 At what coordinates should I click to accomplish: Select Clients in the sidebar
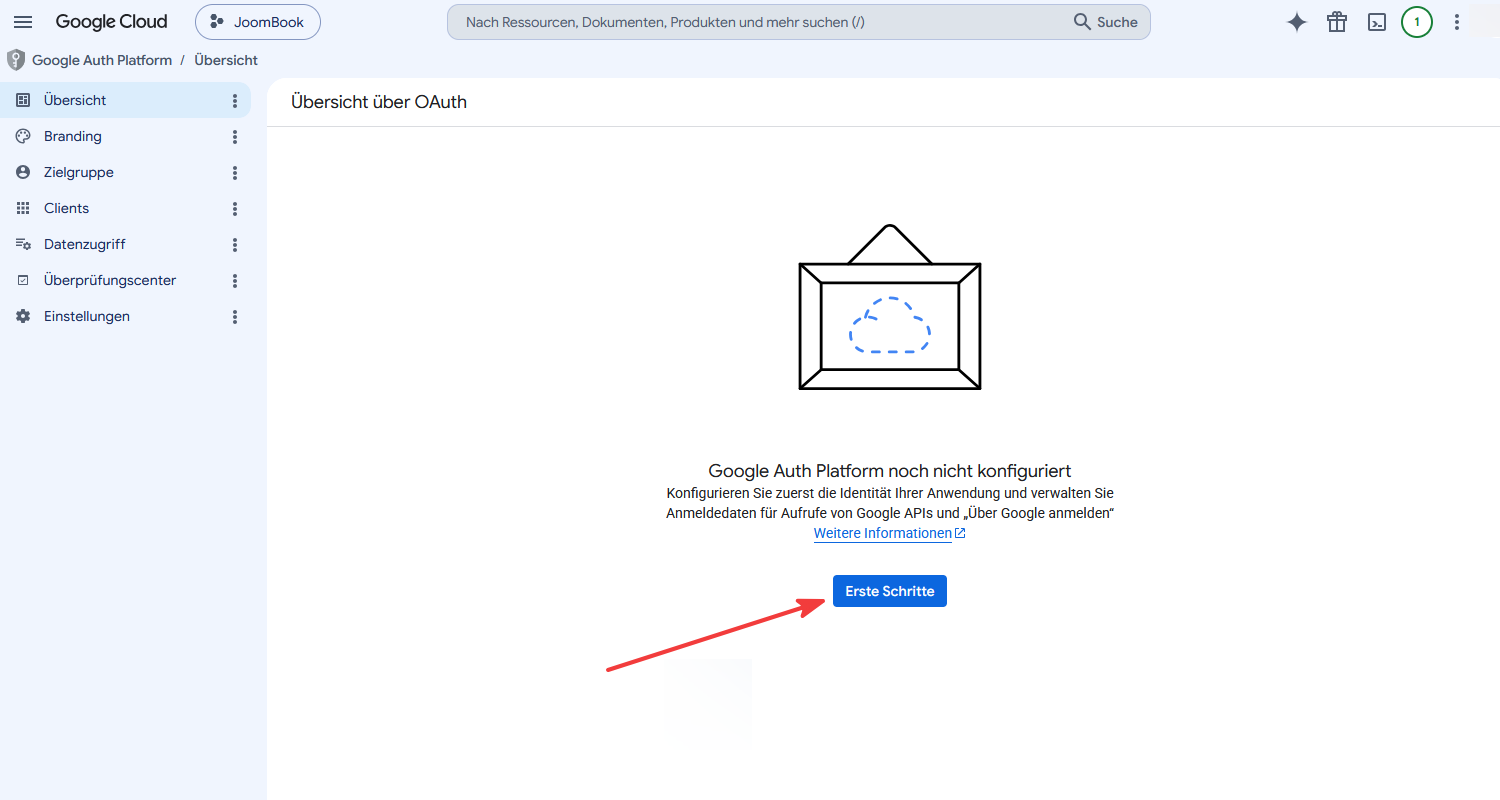point(125,208)
